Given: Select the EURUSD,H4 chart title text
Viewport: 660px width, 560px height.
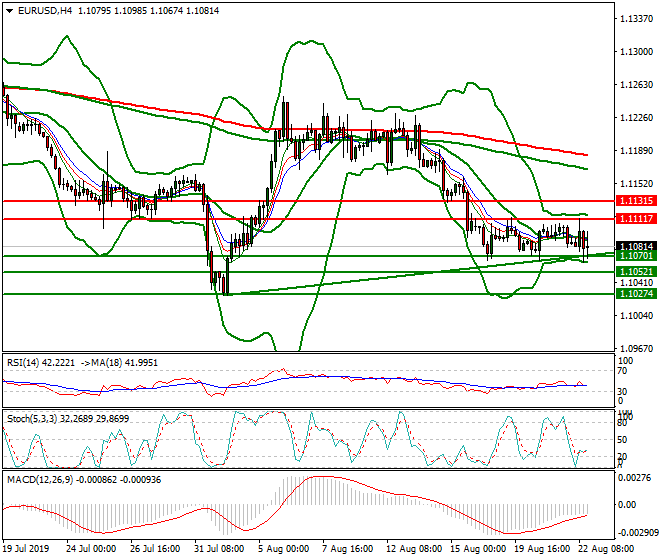Looking at the screenshot, I should coord(45,11).
